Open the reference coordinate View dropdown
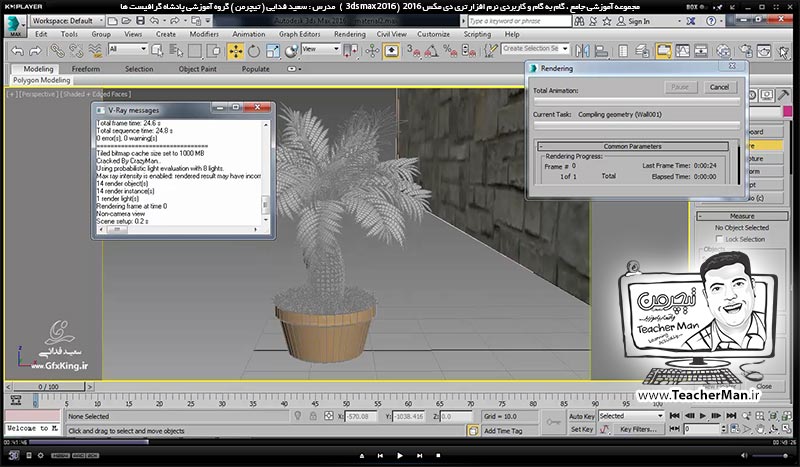The height and width of the screenshot is (467, 800). pos(320,48)
